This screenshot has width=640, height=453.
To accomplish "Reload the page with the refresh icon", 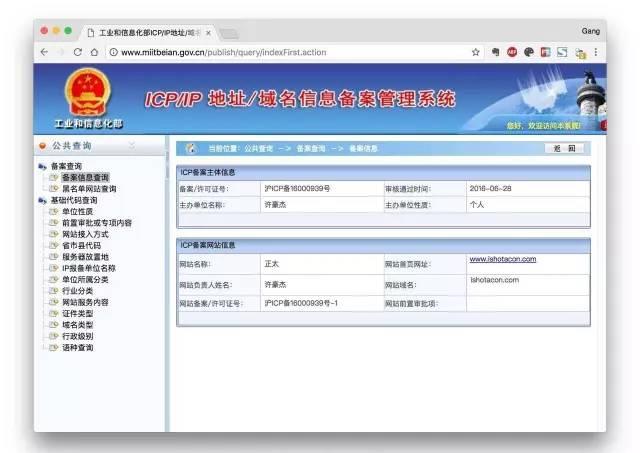I will pos(79,52).
